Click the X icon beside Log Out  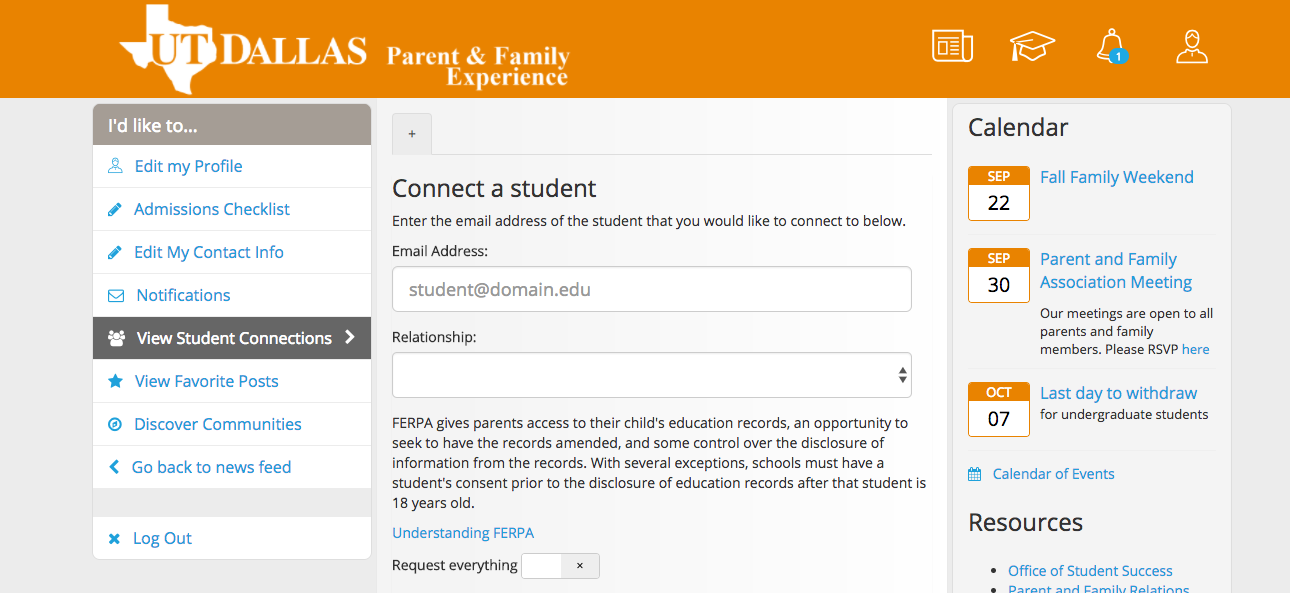114,538
